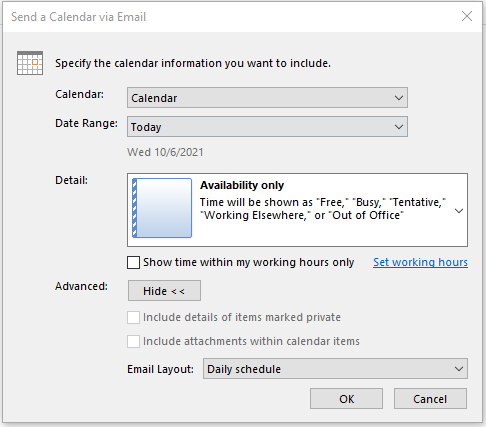Click the Wed 10/6/2021 date text
The width and height of the screenshot is (486, 427).
pyautogui.click(x=165, y=152)
